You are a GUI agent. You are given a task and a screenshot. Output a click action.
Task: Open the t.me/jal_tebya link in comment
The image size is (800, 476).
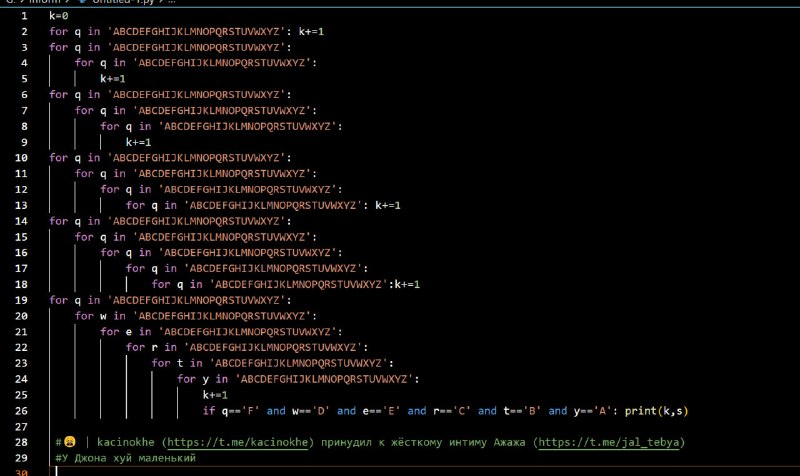coord(609,442)
